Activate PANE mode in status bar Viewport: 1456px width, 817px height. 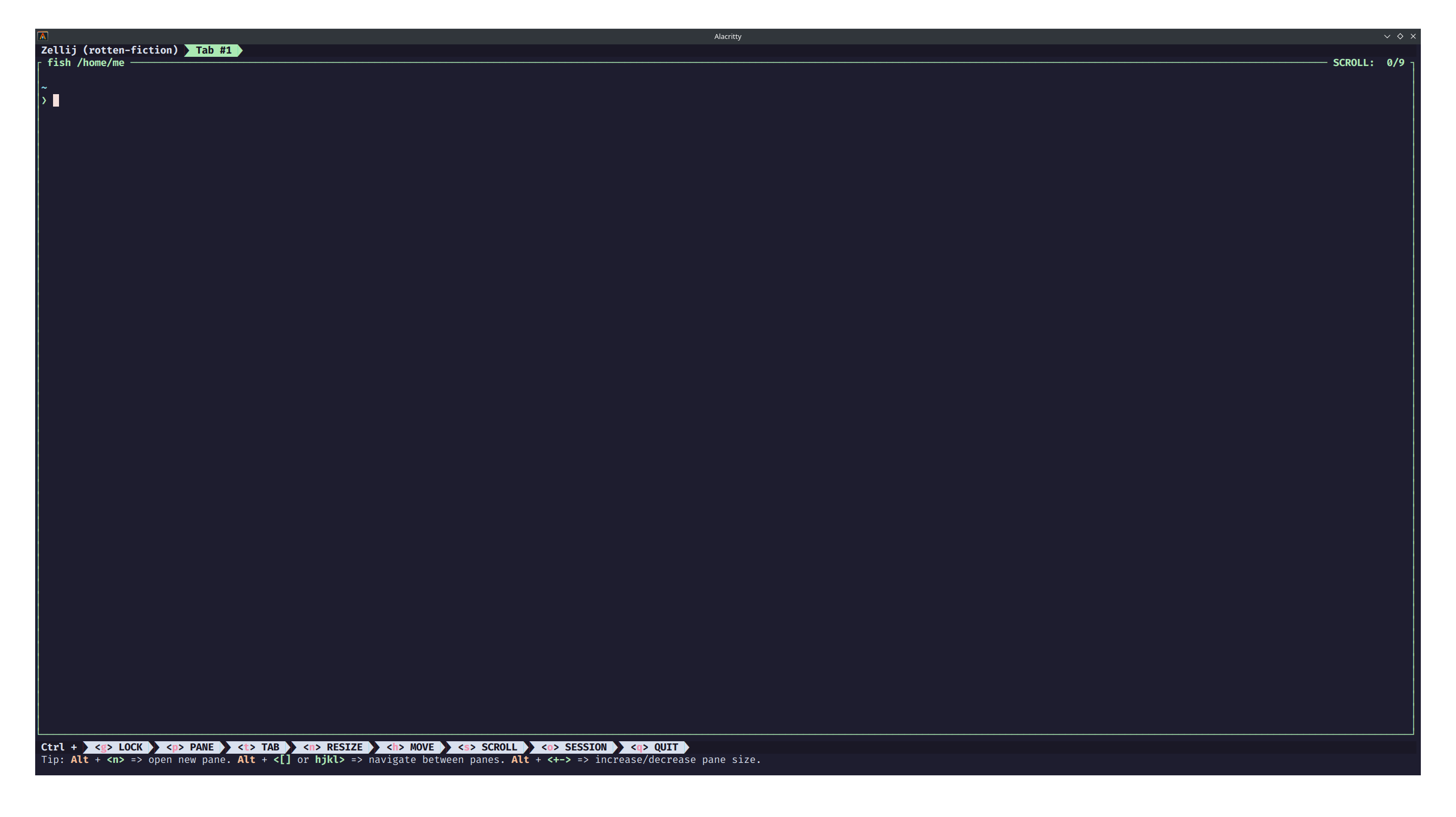point(189,747)
